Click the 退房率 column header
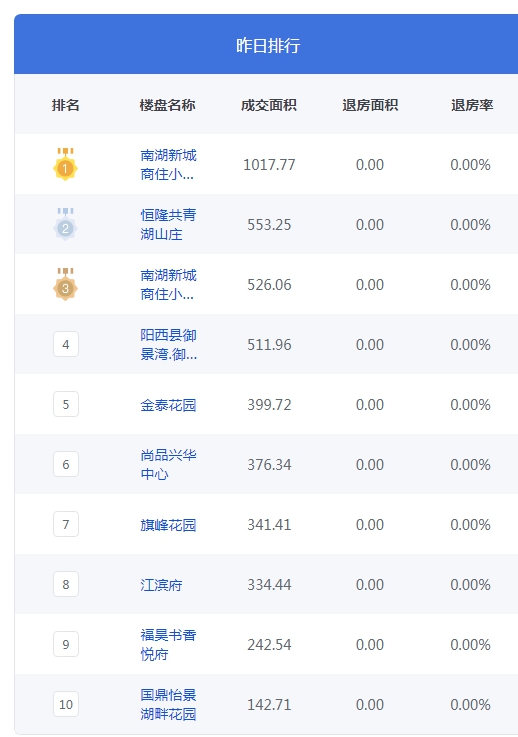 click(472, 105)
